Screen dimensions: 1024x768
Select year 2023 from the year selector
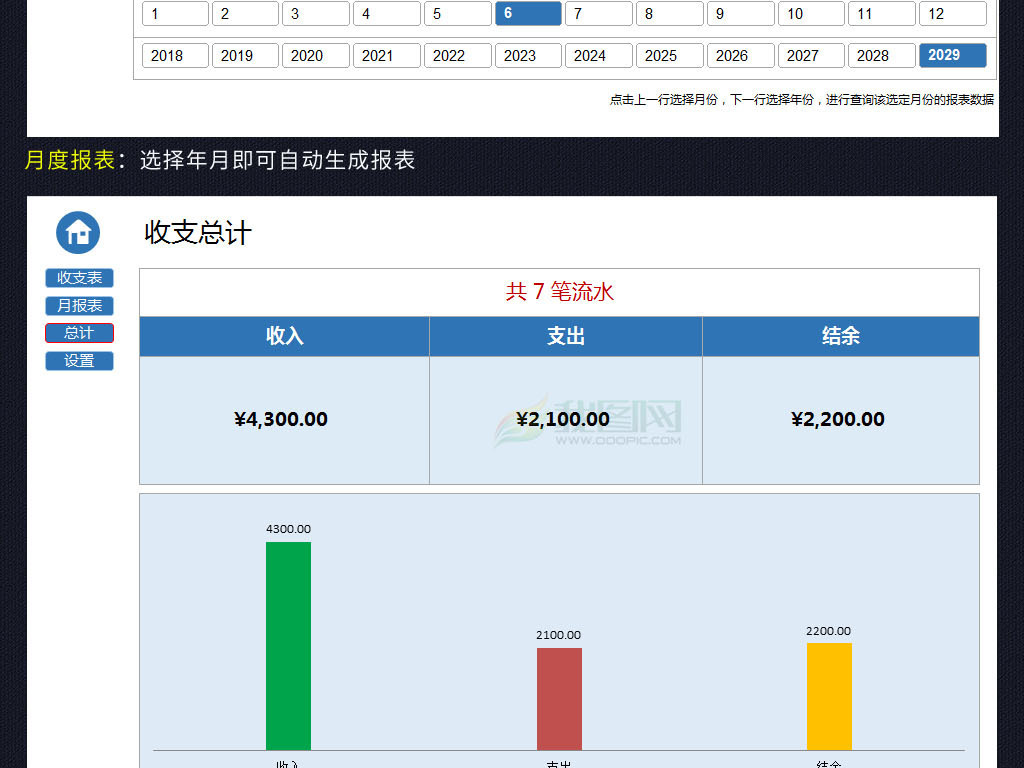click(x=528, y=56)
